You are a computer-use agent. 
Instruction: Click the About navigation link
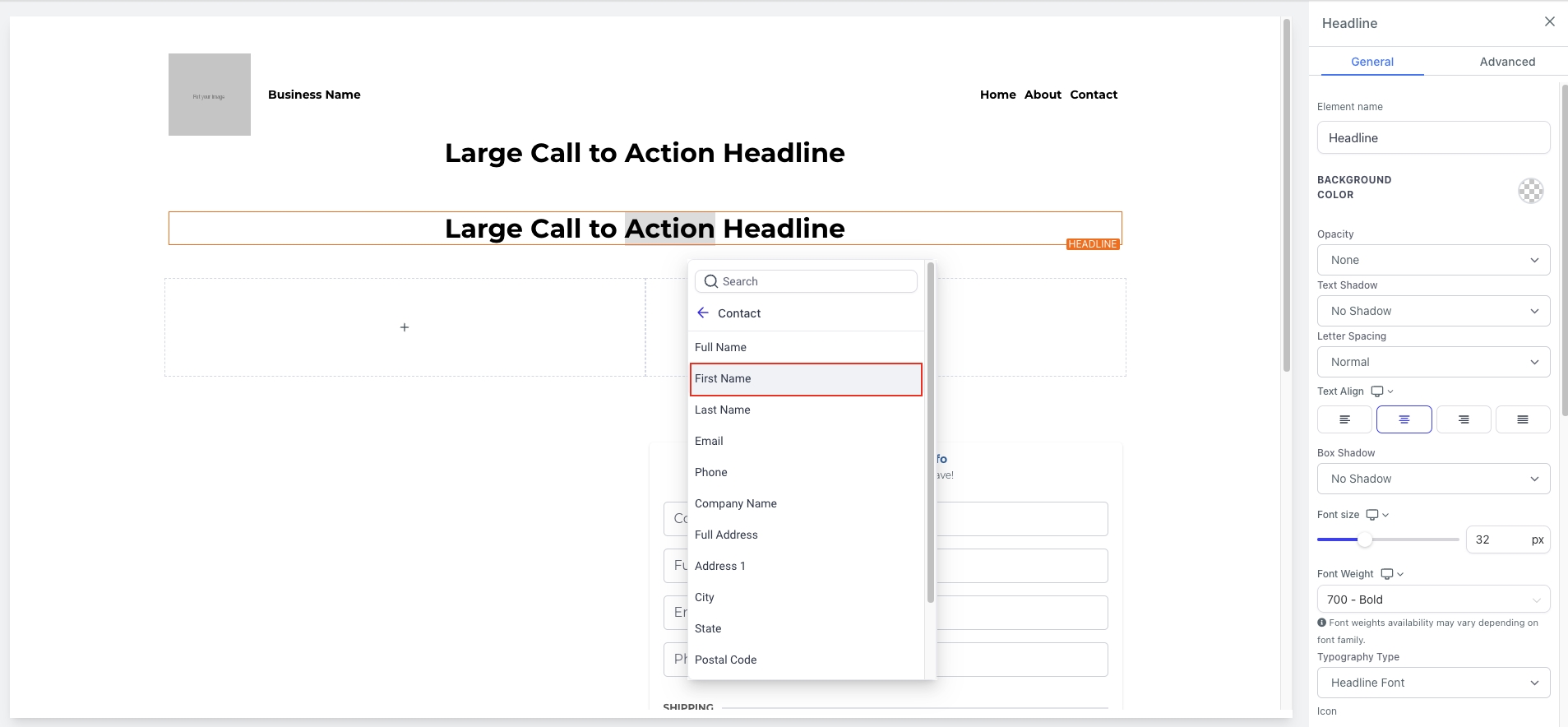coord(1043,95)
